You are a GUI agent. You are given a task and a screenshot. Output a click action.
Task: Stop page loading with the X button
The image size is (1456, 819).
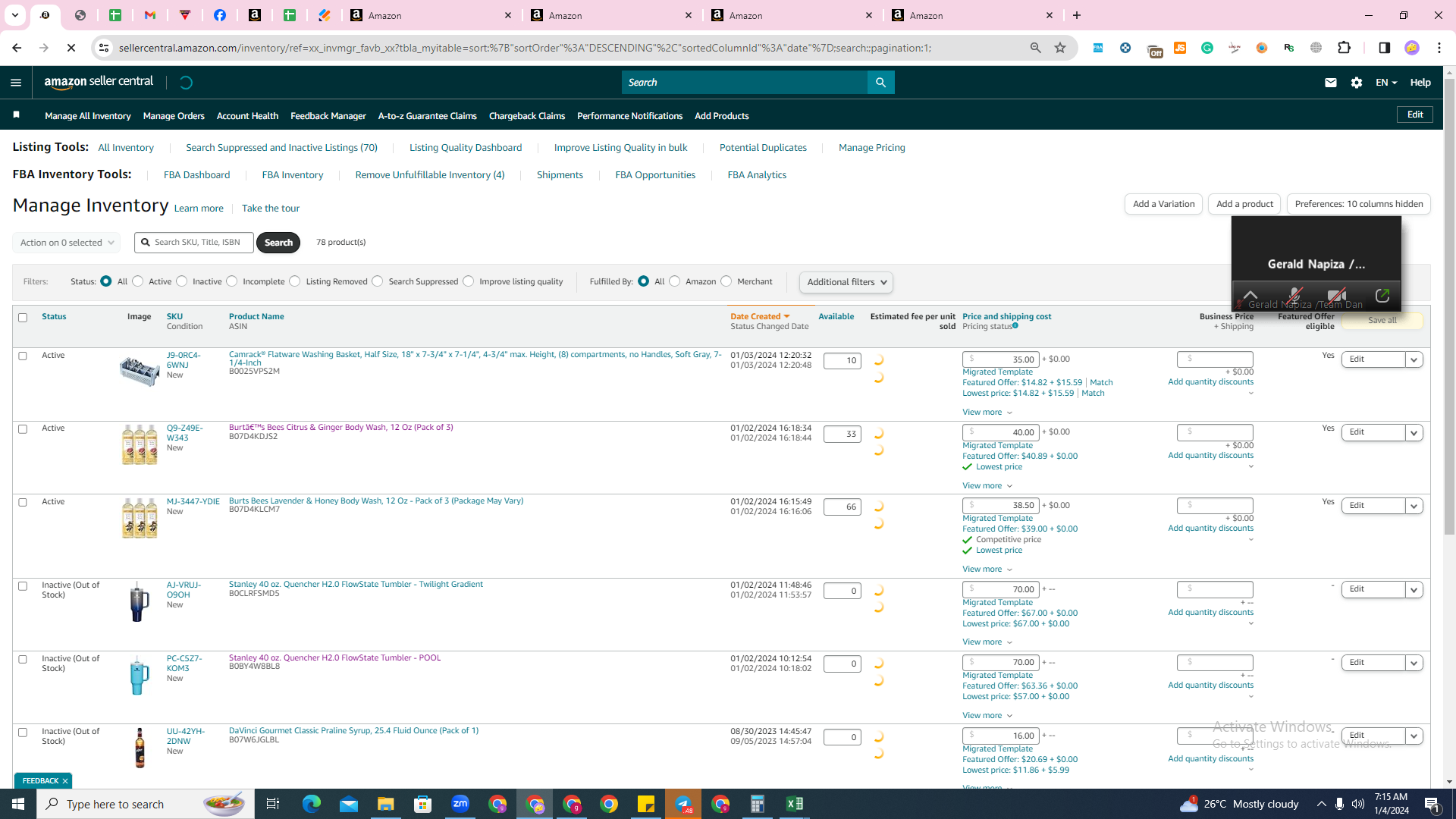71,48
